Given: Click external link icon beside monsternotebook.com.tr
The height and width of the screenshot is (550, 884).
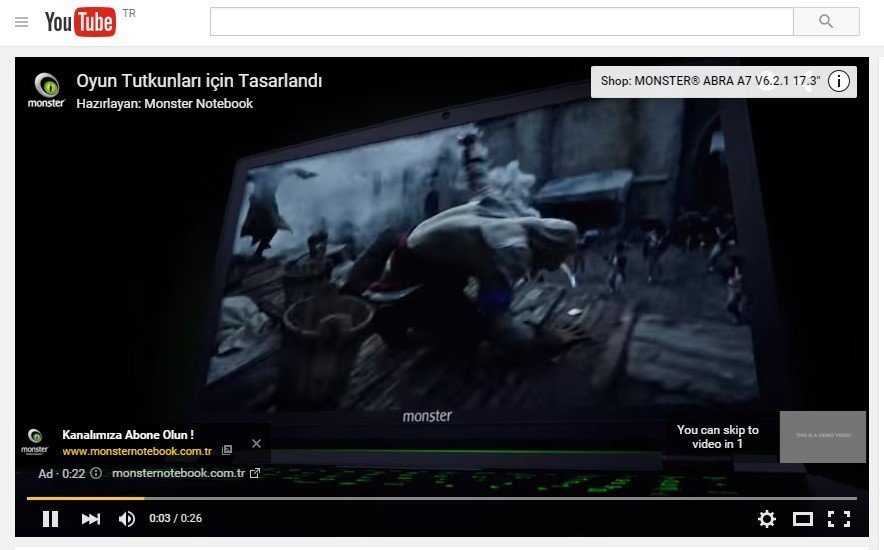Looking at the screenshot, I should (x=255, y=473).
